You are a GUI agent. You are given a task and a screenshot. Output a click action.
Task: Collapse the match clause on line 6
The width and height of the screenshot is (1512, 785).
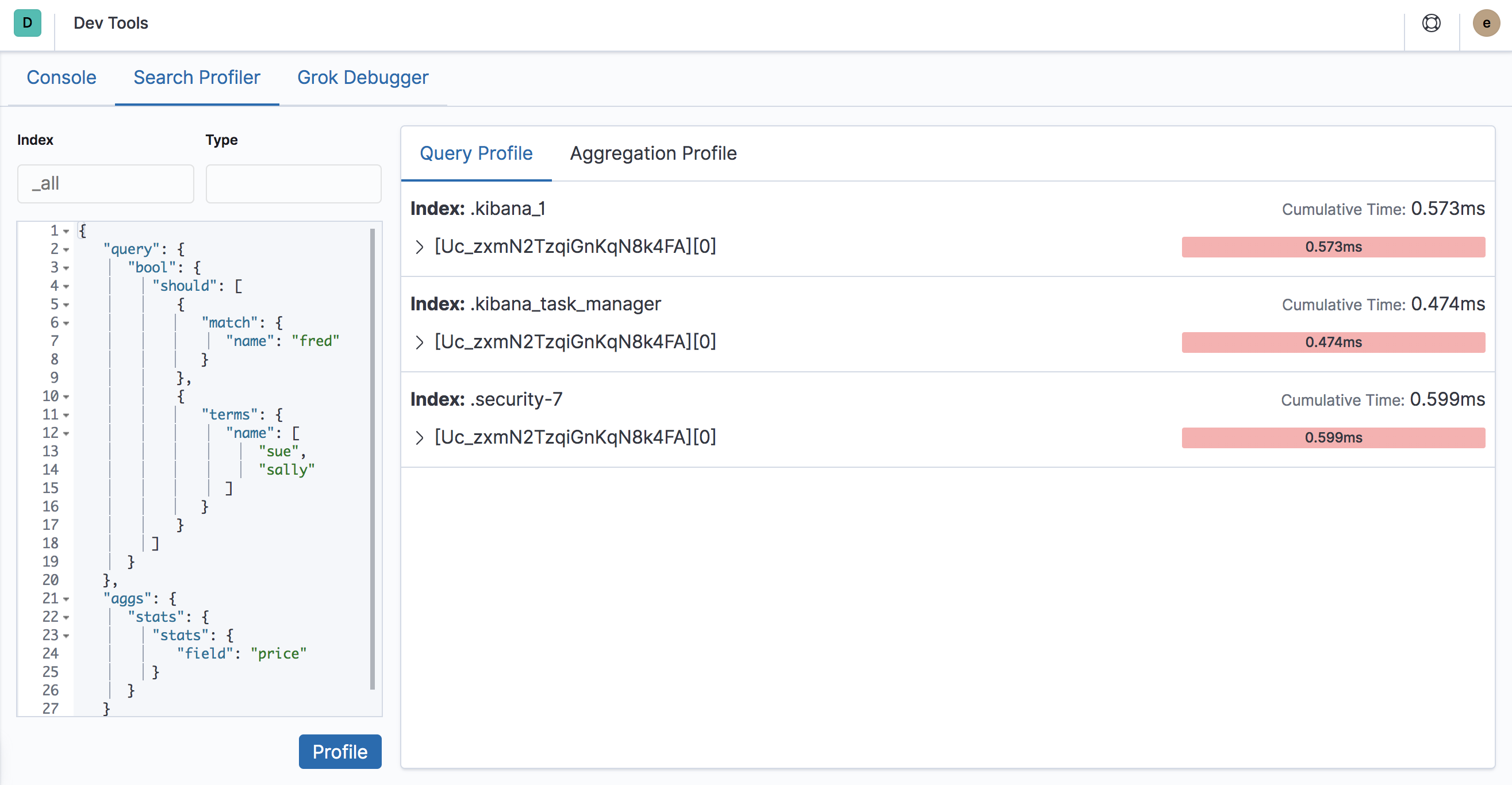(x=66, y=324)
